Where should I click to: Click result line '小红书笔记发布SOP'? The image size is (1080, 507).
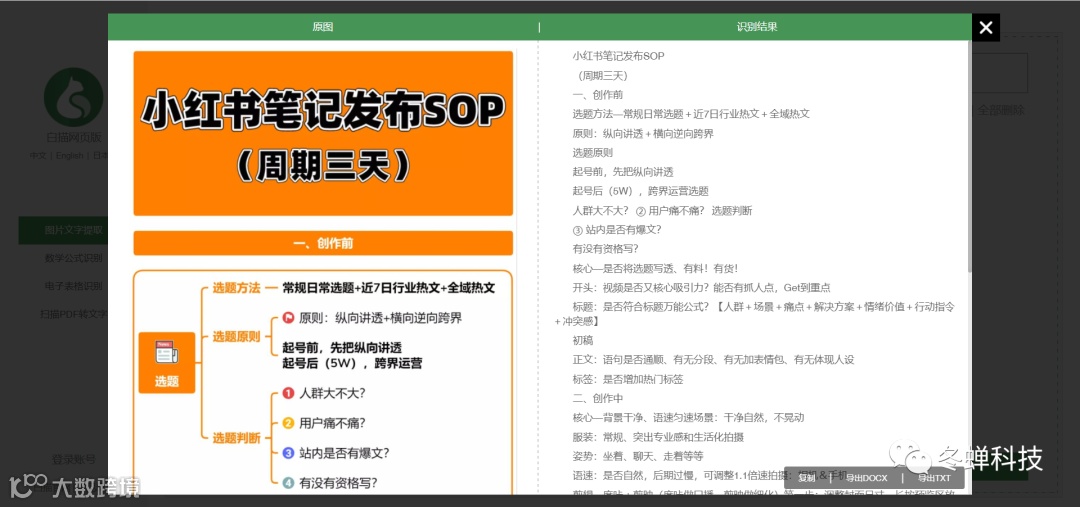(619, 56)
